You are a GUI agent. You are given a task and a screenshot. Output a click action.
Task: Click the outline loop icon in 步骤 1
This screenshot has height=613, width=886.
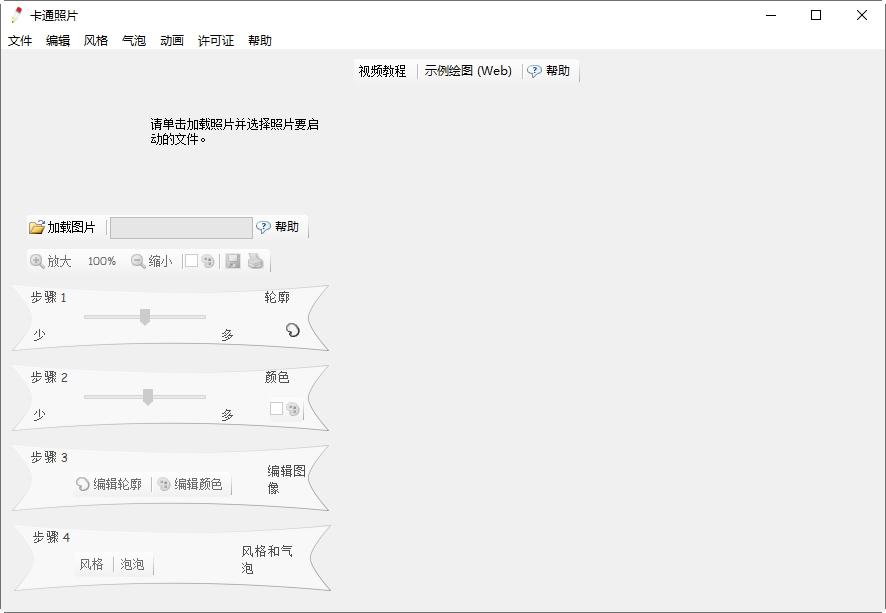click(x=293, y=330)
